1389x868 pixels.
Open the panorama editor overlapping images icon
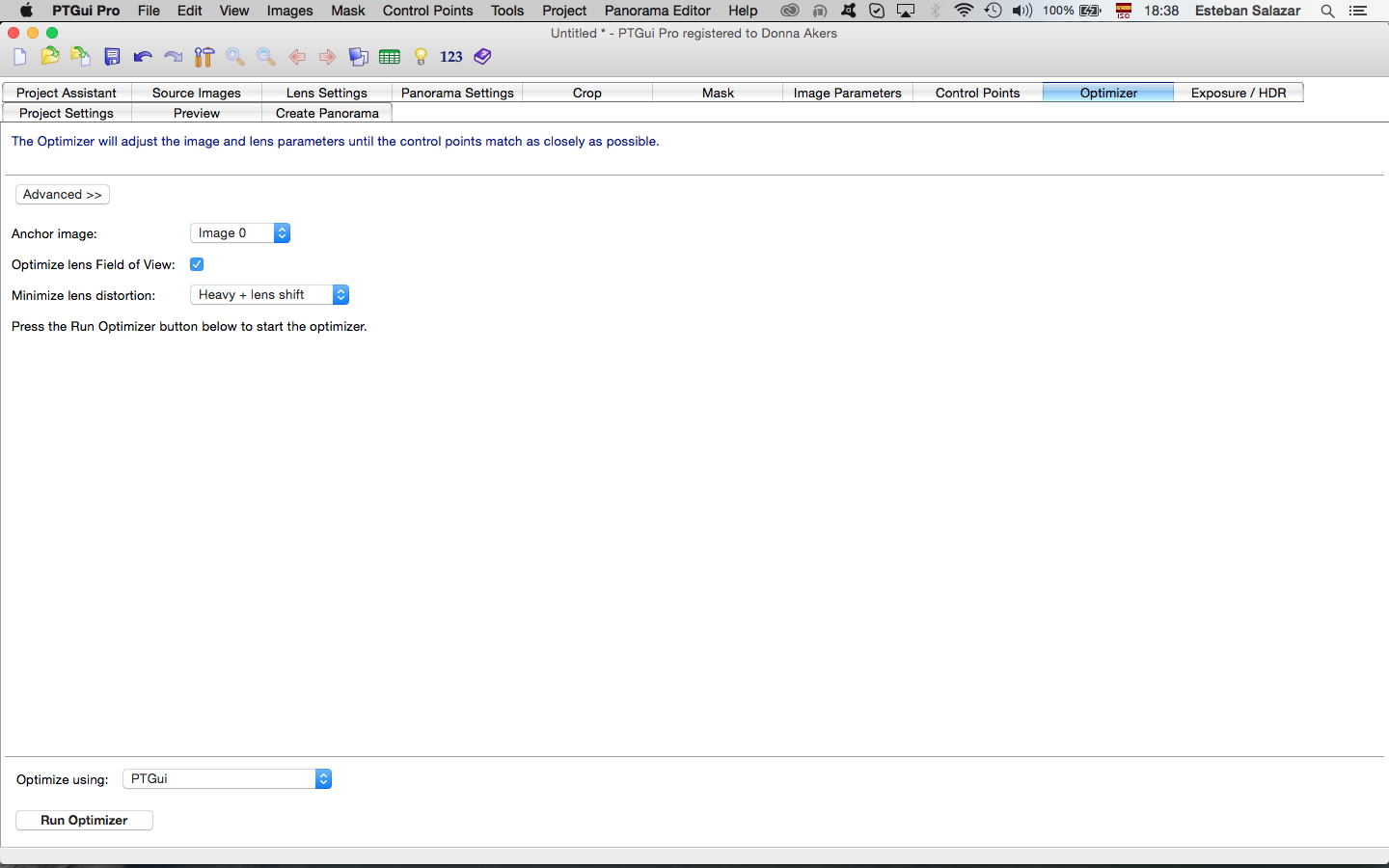(x=359, y=57)
